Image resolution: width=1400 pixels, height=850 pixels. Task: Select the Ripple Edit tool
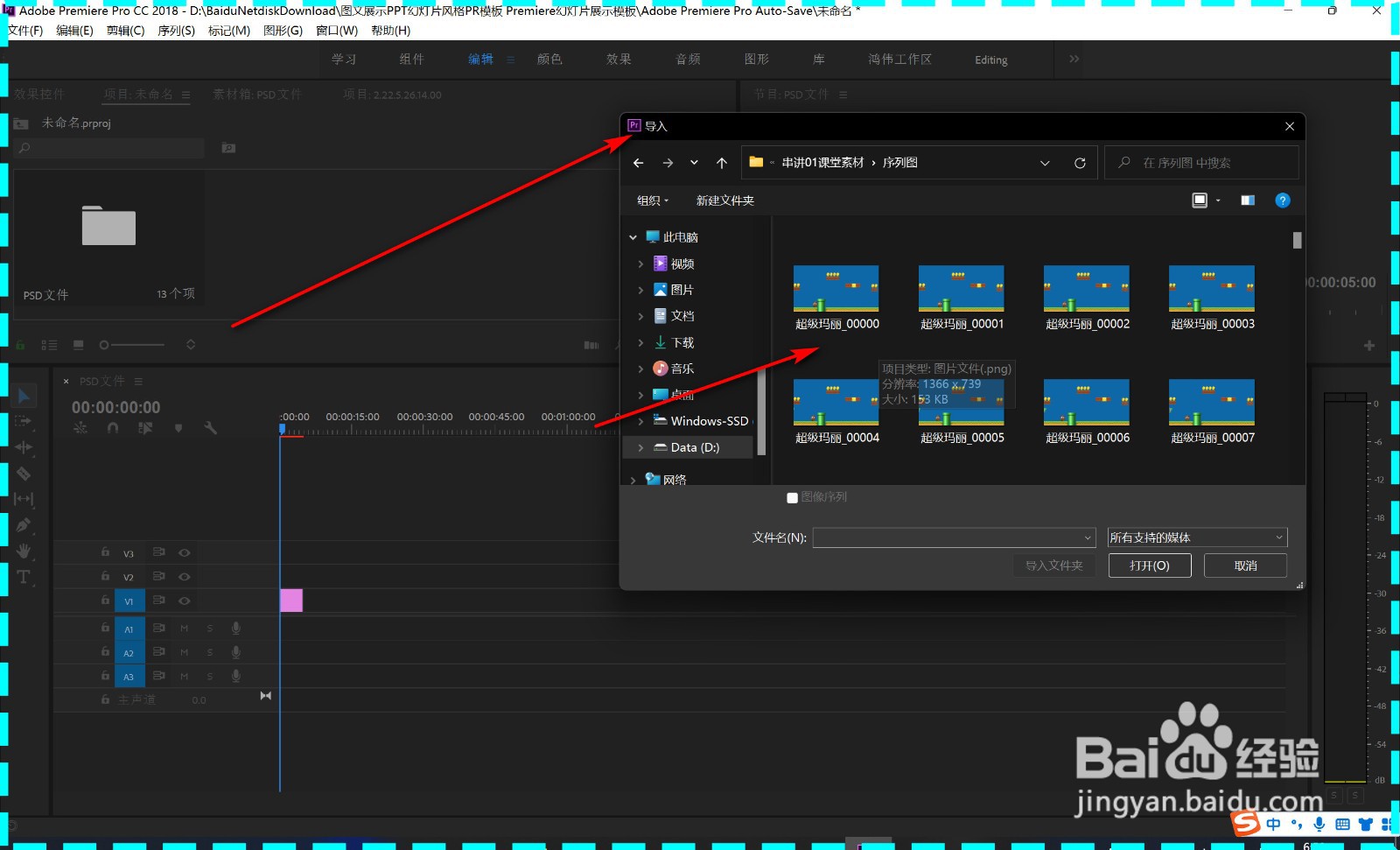pos(24,447)
